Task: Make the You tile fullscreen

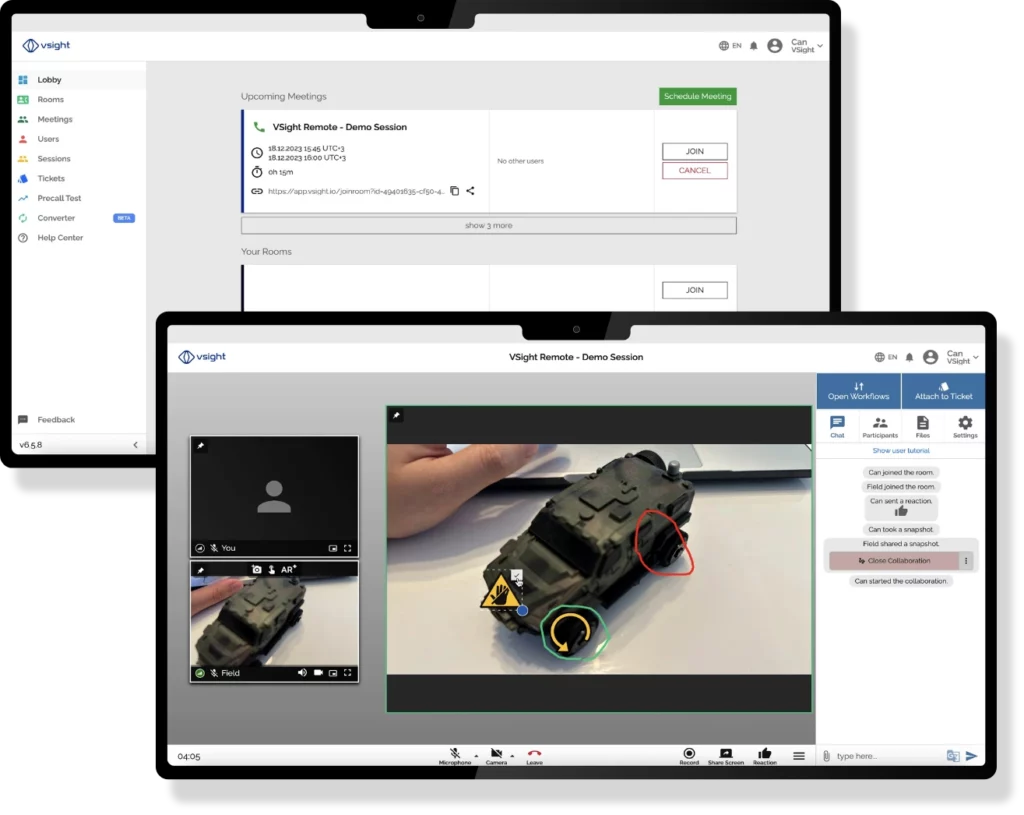Action: [x=347, y=548]
